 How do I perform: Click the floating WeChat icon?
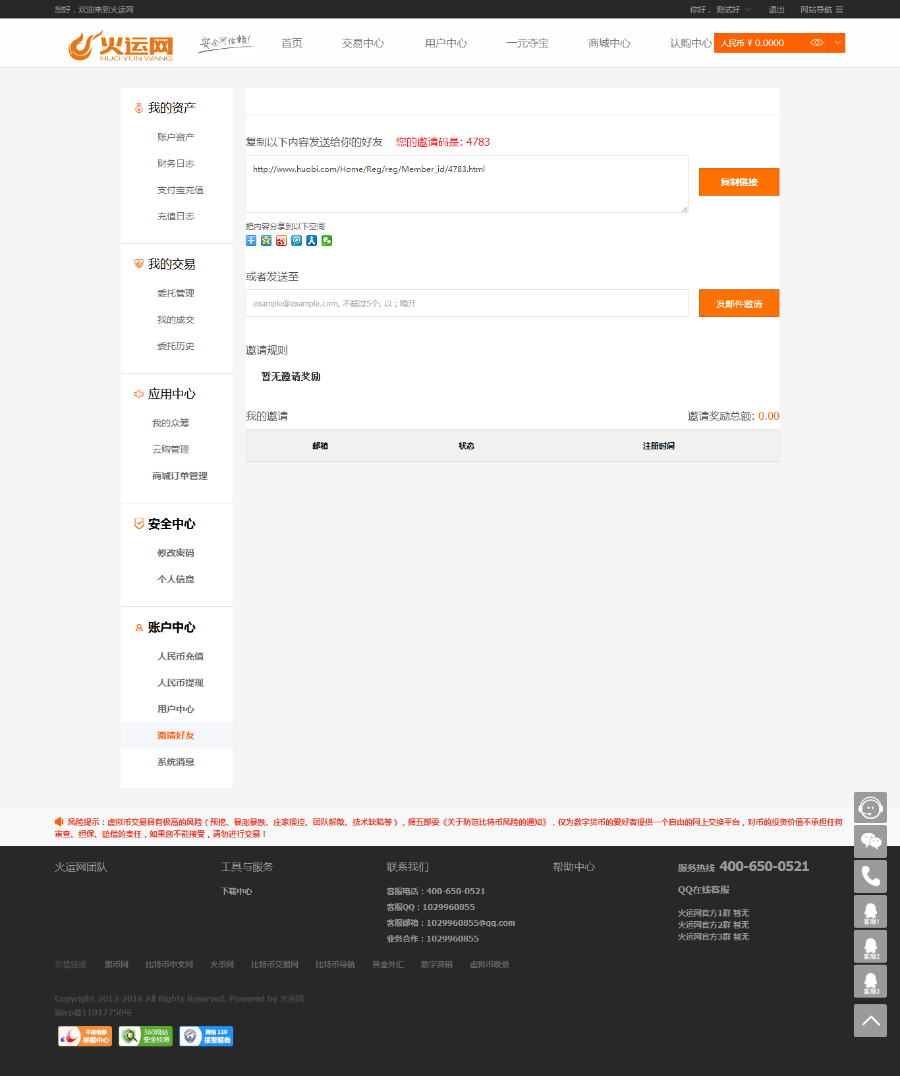[x=871, y=841]
